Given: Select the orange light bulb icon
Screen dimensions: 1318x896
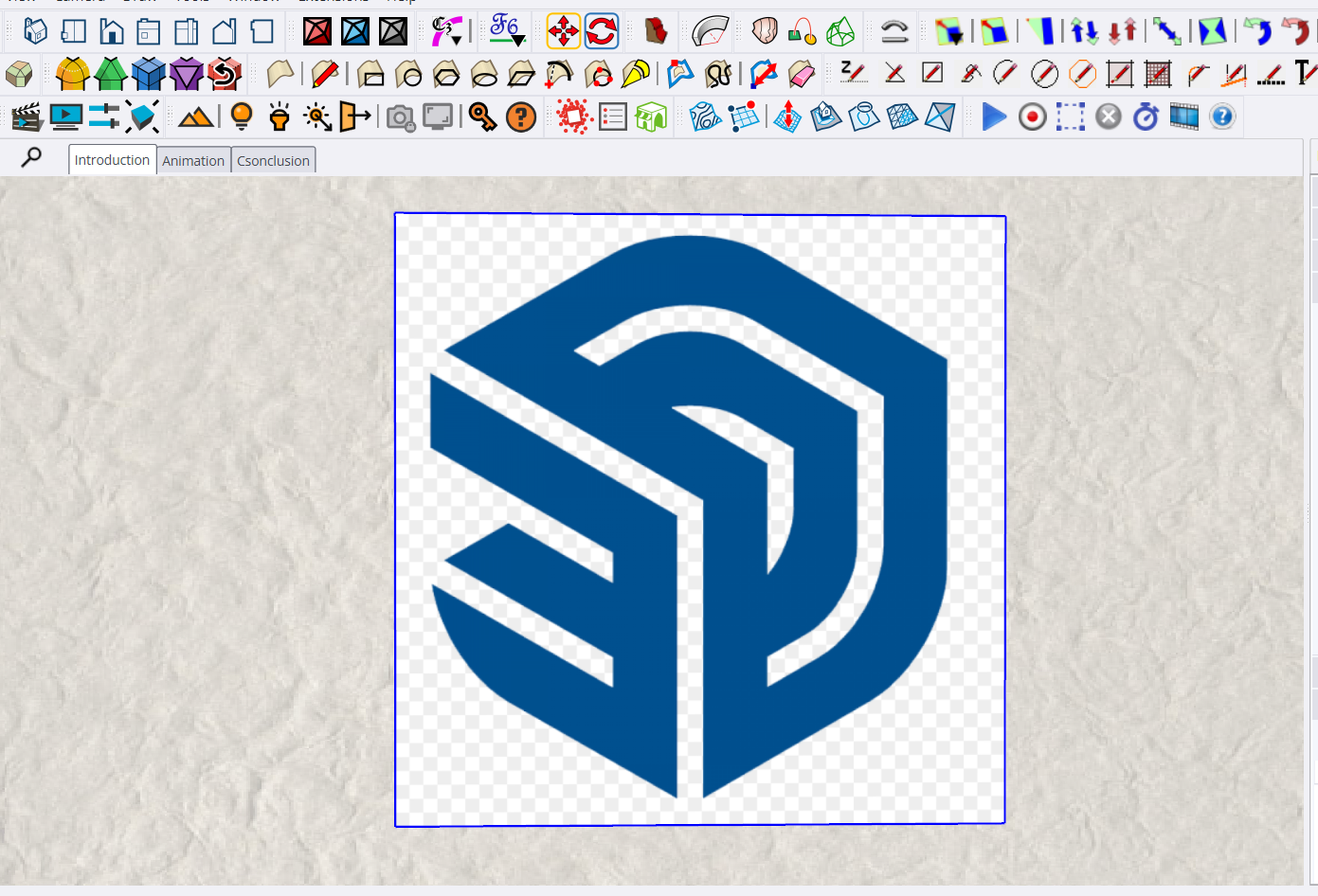Looking at the screenshot, I should pyautogui.click(x=241, y=116).
